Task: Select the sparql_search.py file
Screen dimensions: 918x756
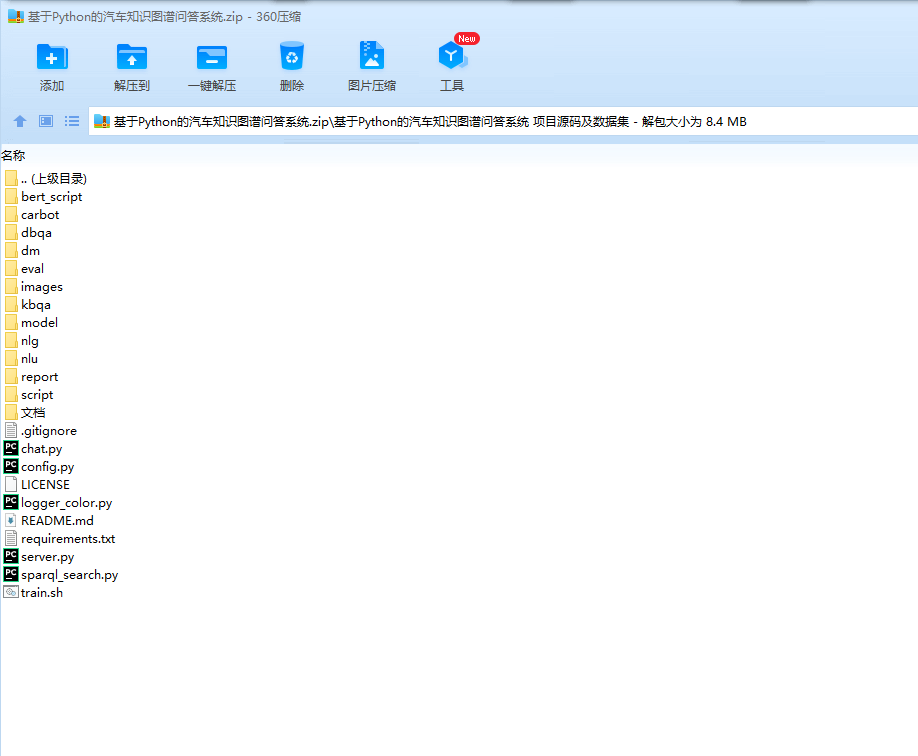Action: point(61,575)
